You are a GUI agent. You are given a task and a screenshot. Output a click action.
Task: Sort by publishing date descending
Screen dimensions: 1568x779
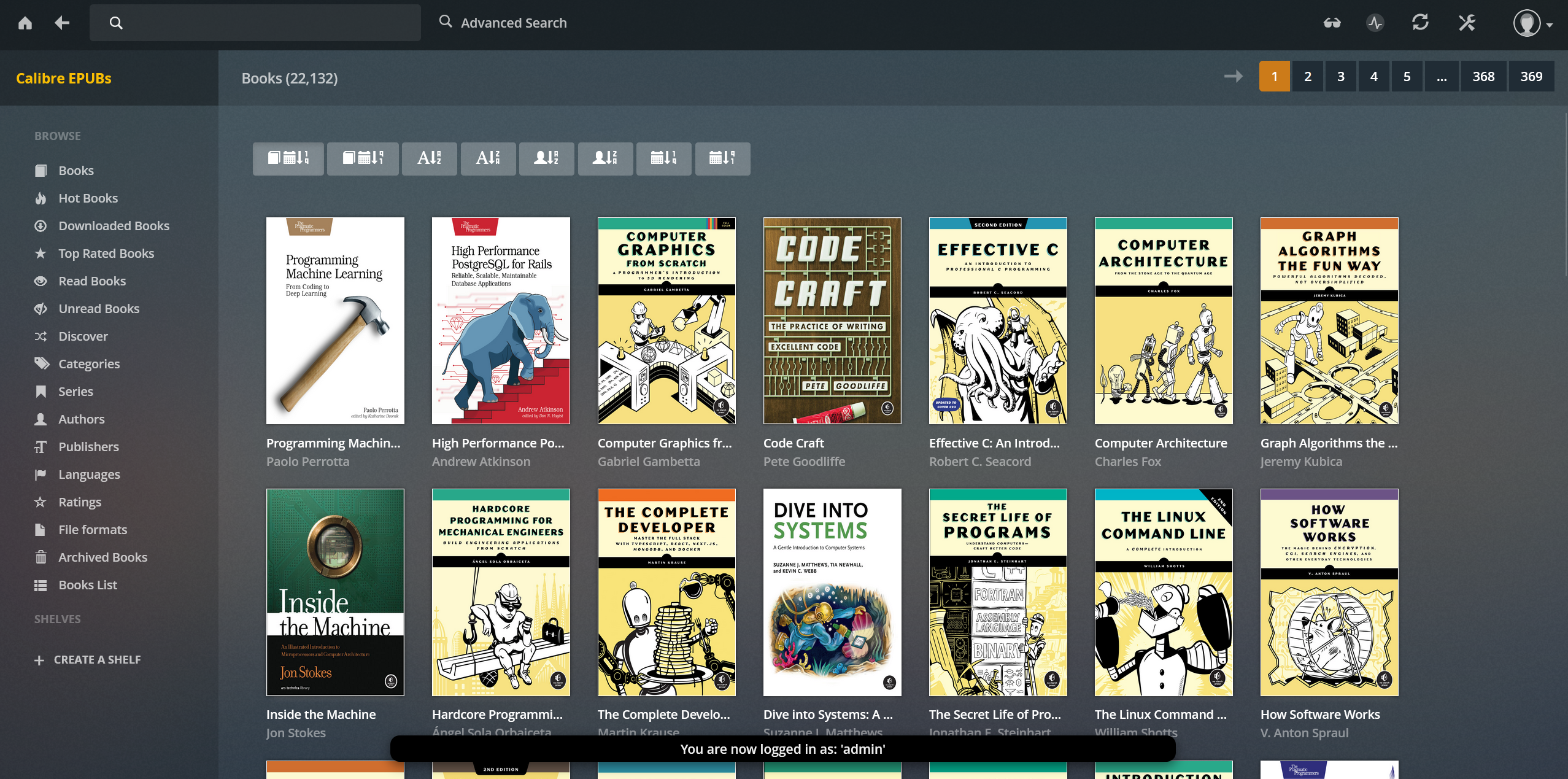[723, 159]
